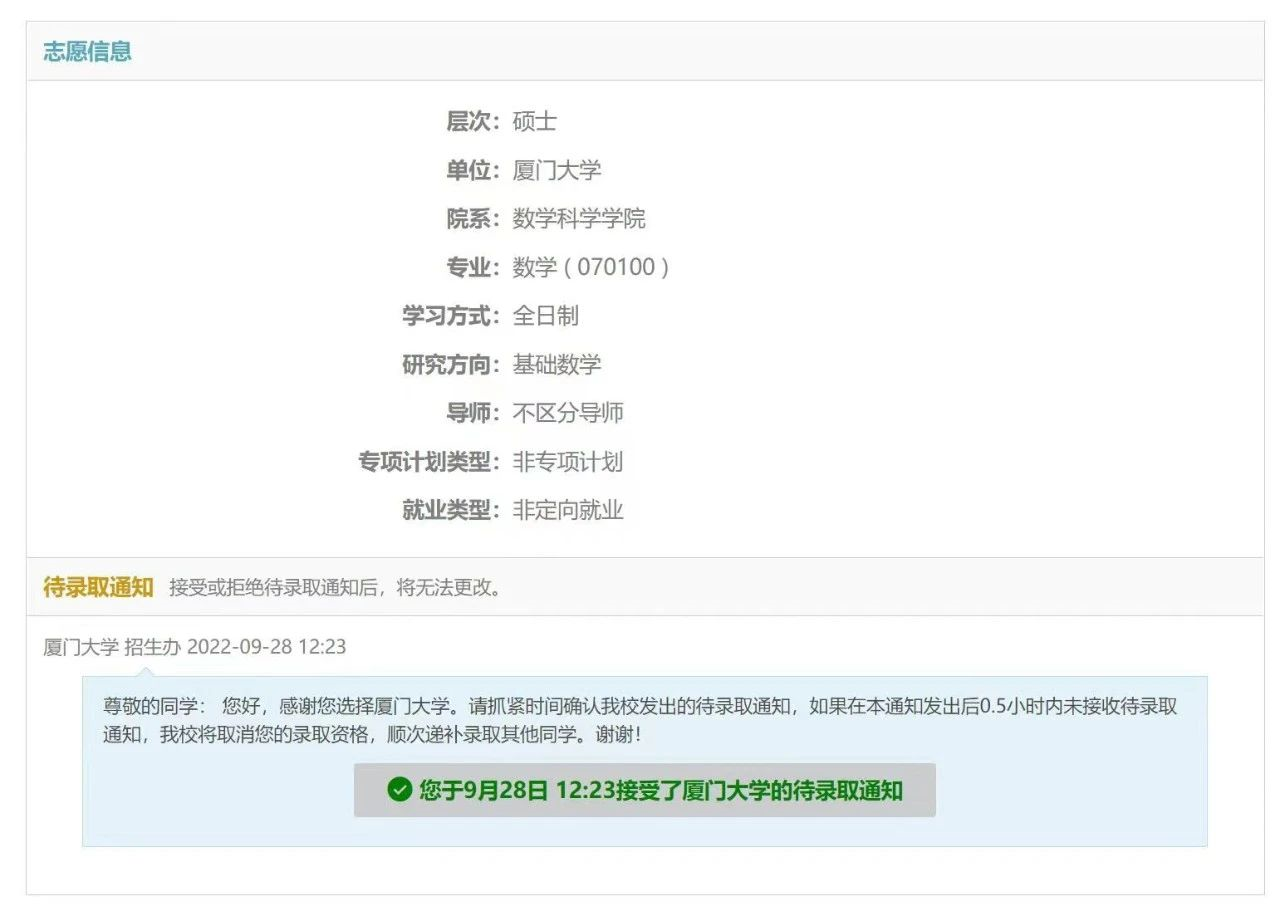Click the 专项计划类型 field label
This screenshot has height=921, width=1280.
pos(428,462)
